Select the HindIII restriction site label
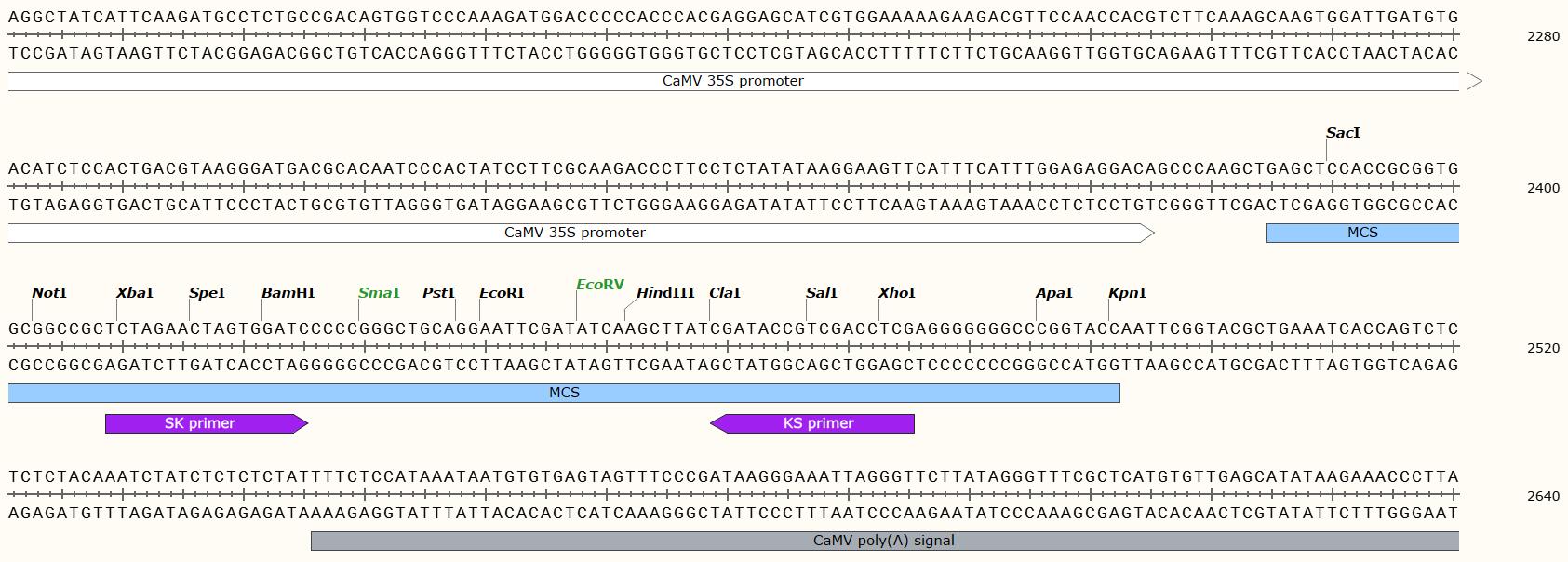The height and width of the screenshot is (562, 1568). click(665, 293)
